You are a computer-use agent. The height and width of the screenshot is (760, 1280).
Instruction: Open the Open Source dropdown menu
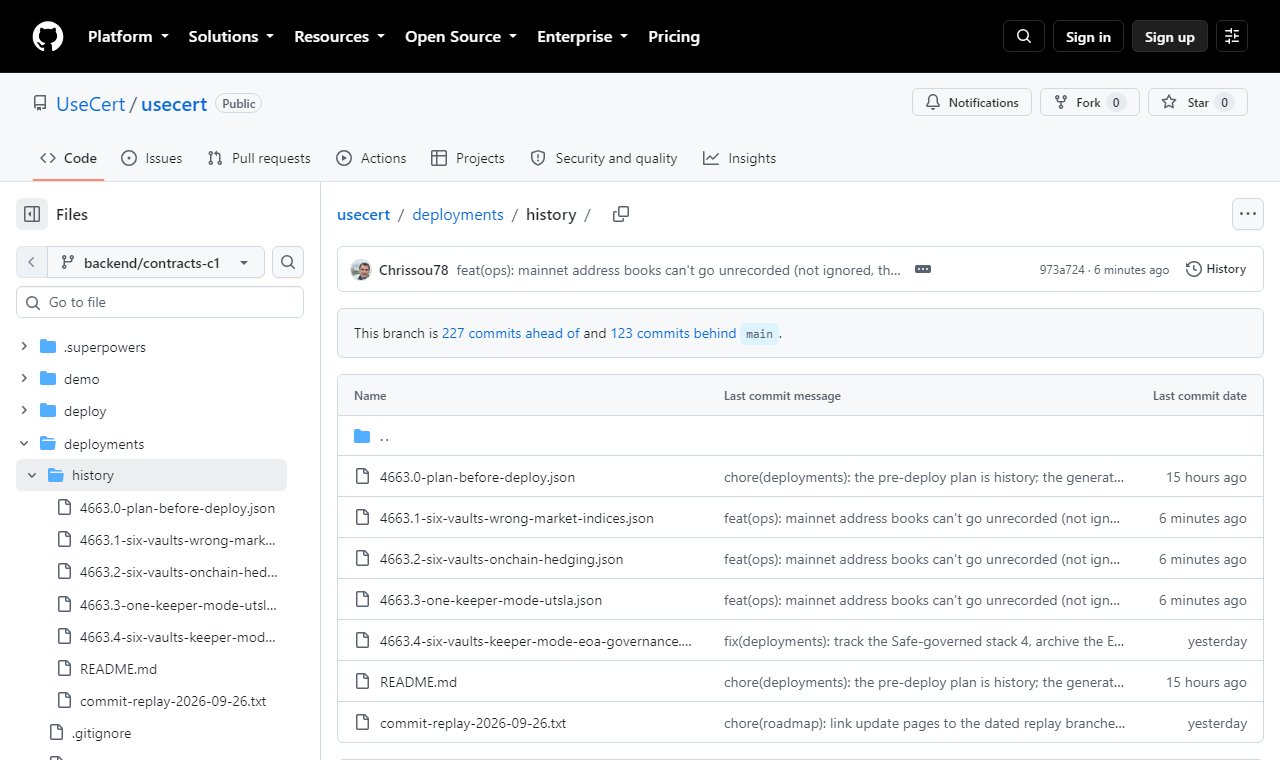click(461, 37)
